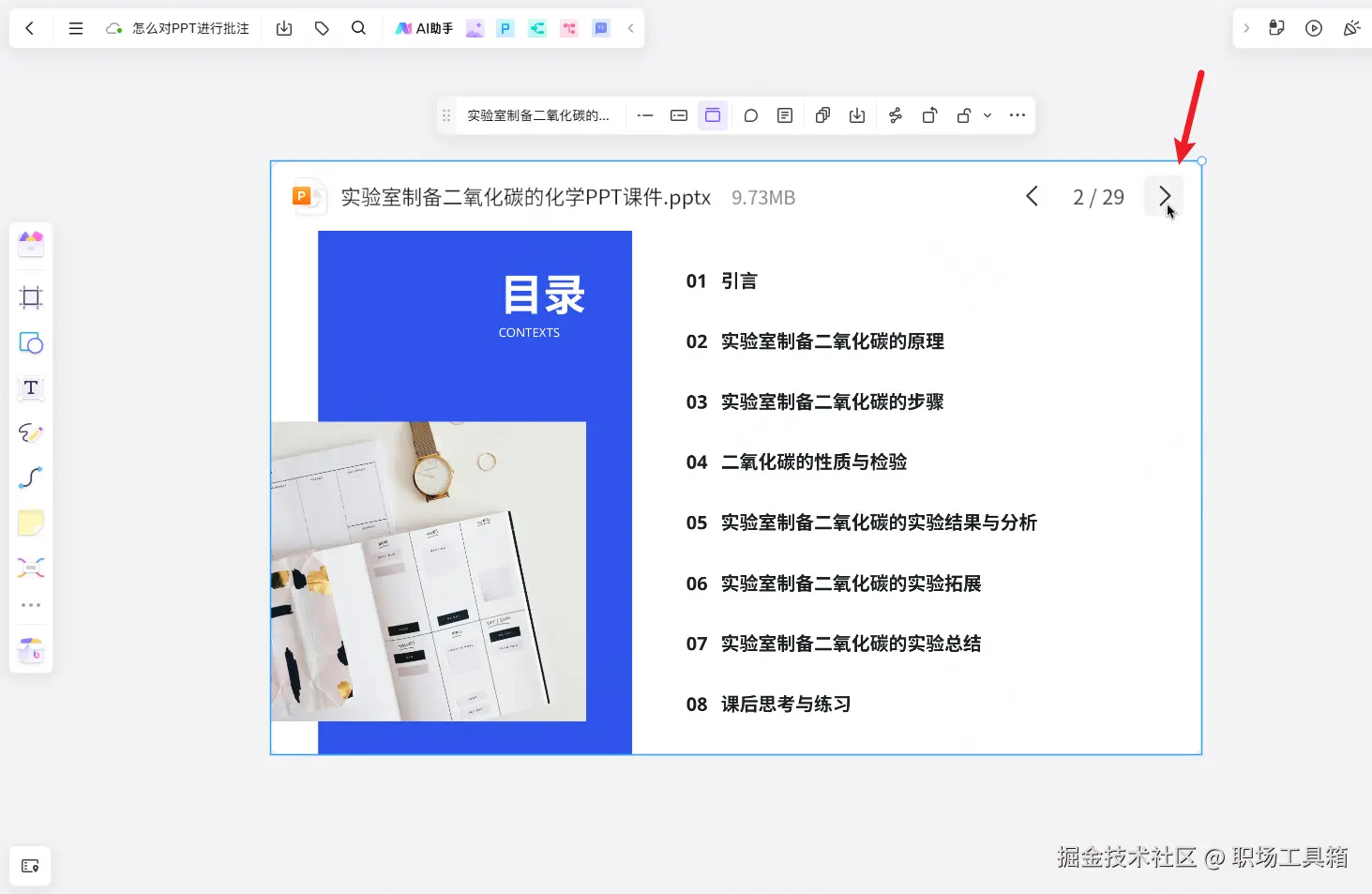The height and width of the screenshot is (894, 1372).
Task: Expand more tools with the left toolbar ellipsis
Action: (31, 605)
